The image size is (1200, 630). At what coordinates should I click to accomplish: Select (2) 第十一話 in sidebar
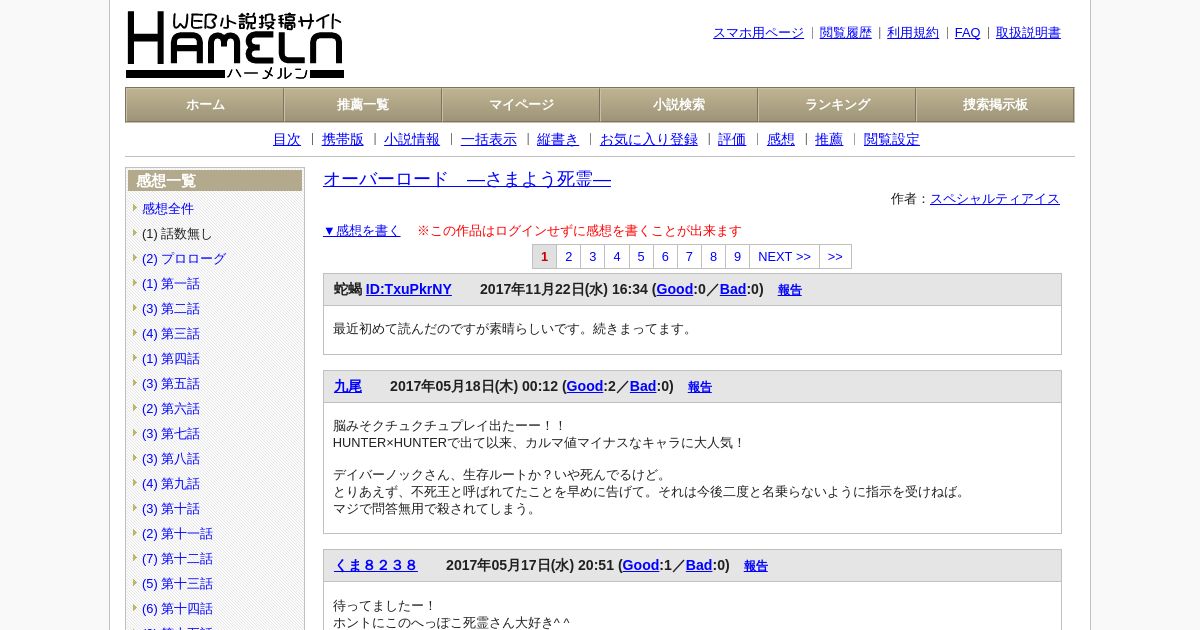point(177,534)
